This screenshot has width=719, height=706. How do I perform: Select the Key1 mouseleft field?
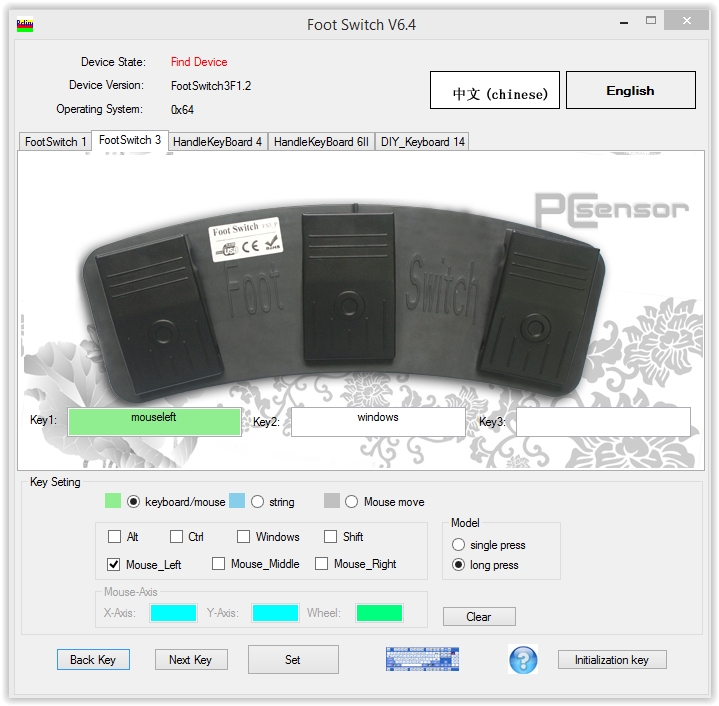pyautogui.click(x=155, y=422)
